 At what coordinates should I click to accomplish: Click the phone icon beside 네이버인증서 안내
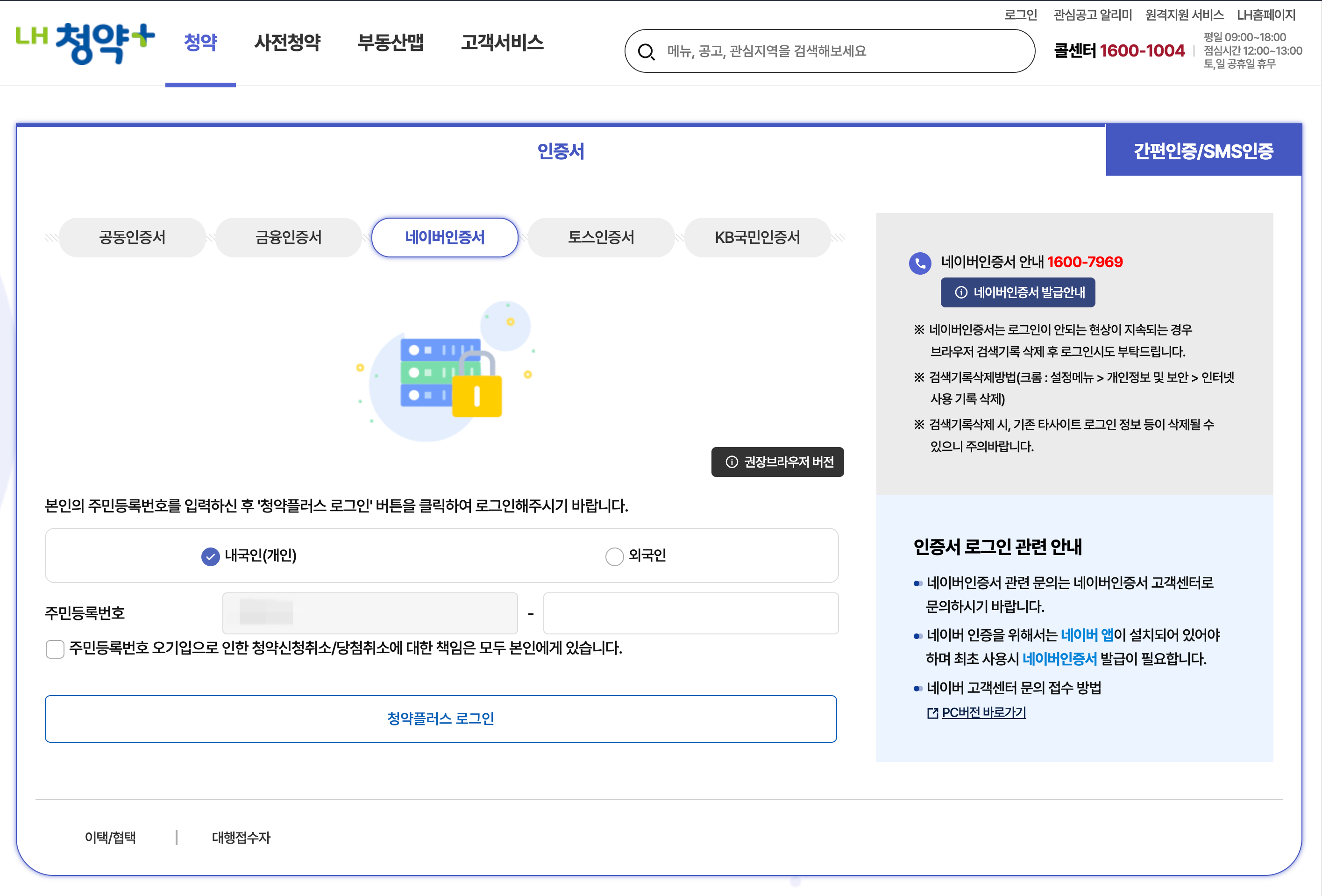tap(920, 263)
